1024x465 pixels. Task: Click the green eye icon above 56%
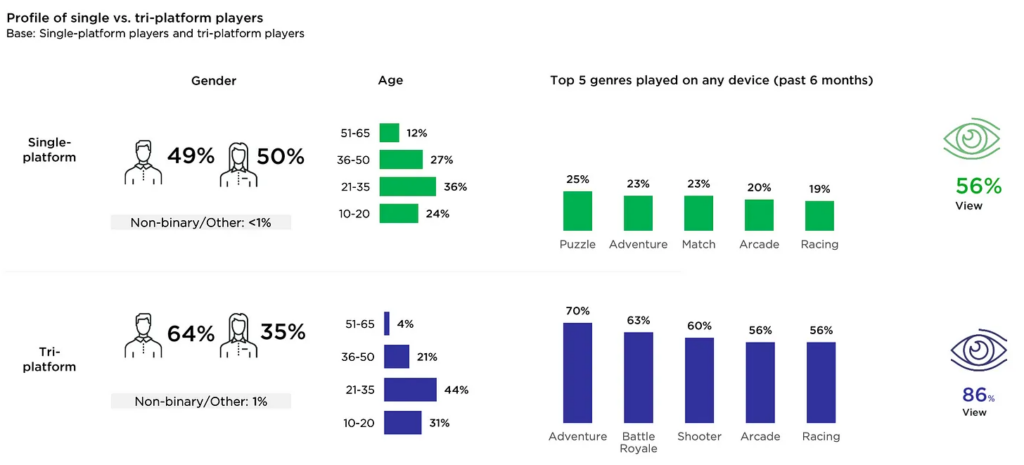(x=971, y=139)
